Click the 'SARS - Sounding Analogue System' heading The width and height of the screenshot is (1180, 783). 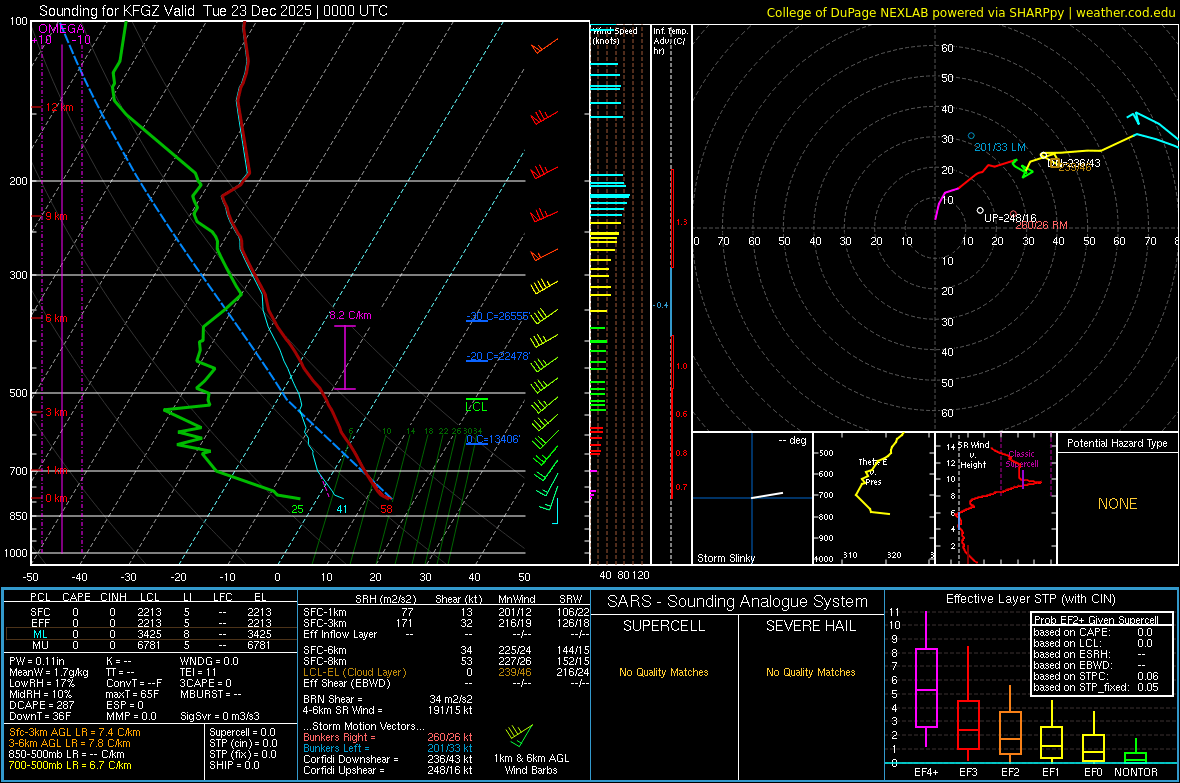pyautogui.click(x=738, y=602)
